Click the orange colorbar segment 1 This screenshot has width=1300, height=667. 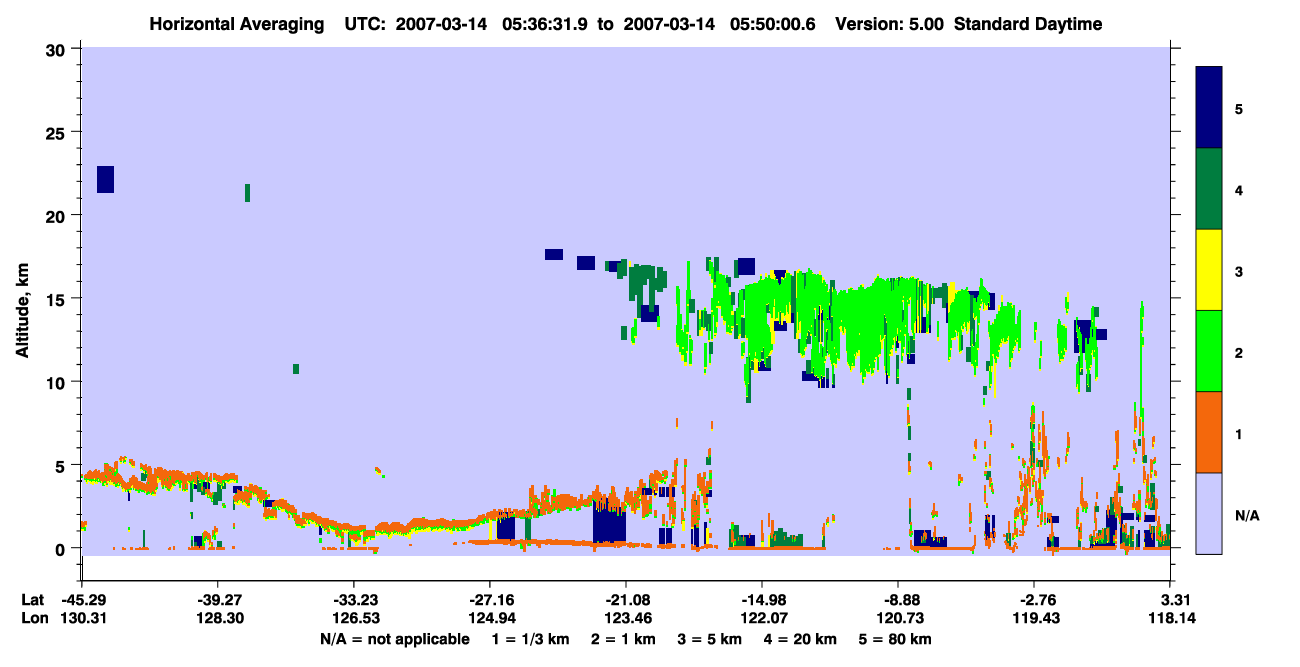pyautogui.click(x=1209, y=432)
